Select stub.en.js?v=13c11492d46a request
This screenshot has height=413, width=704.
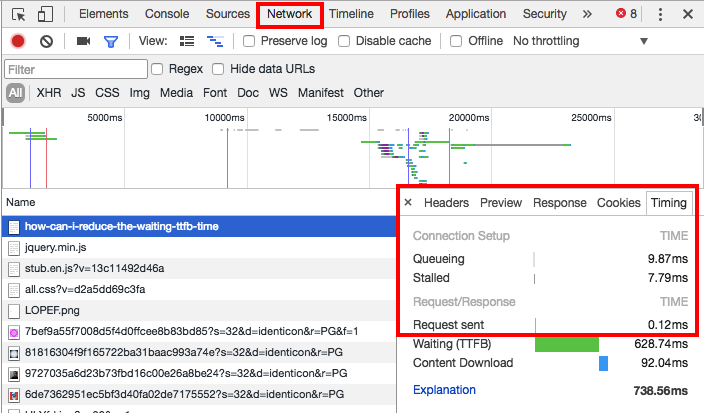coord(199,268)
